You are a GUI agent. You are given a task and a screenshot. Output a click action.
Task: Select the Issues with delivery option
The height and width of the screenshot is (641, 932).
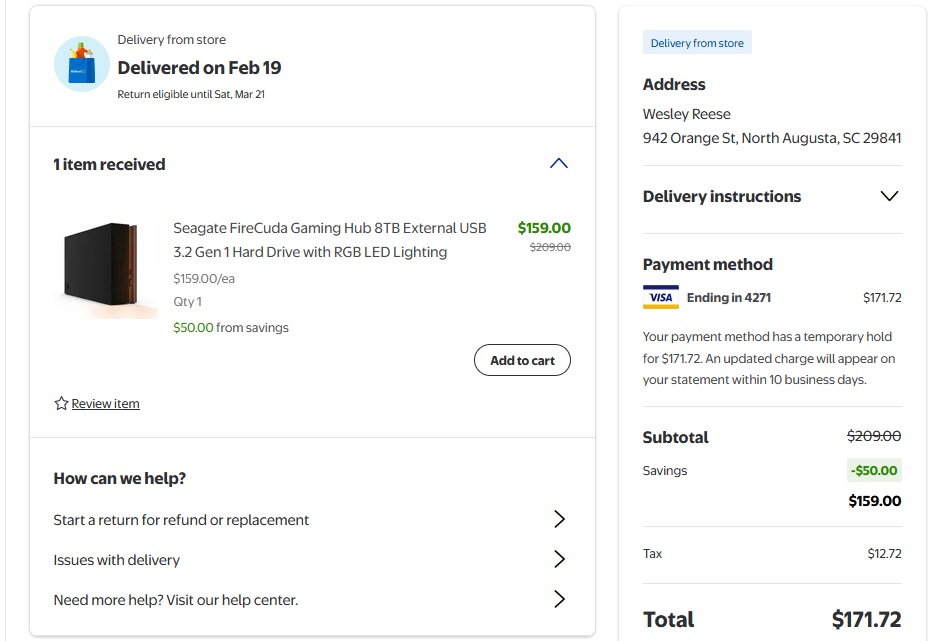[117, 560]
